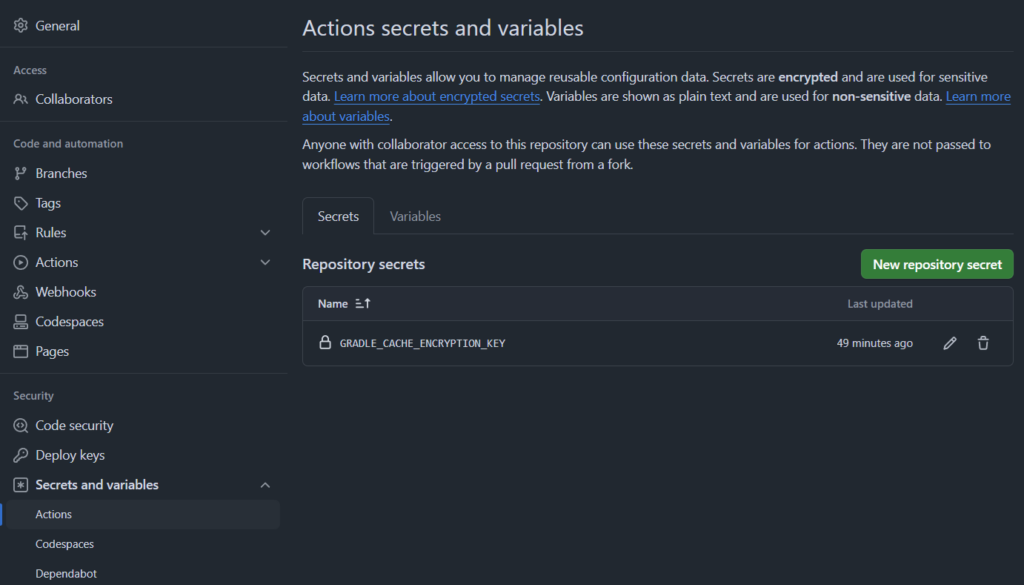Open Code security via shield icon
The width and height of the screenshot is (1024, 585).
pyautogui.click(x=20, y=425)
